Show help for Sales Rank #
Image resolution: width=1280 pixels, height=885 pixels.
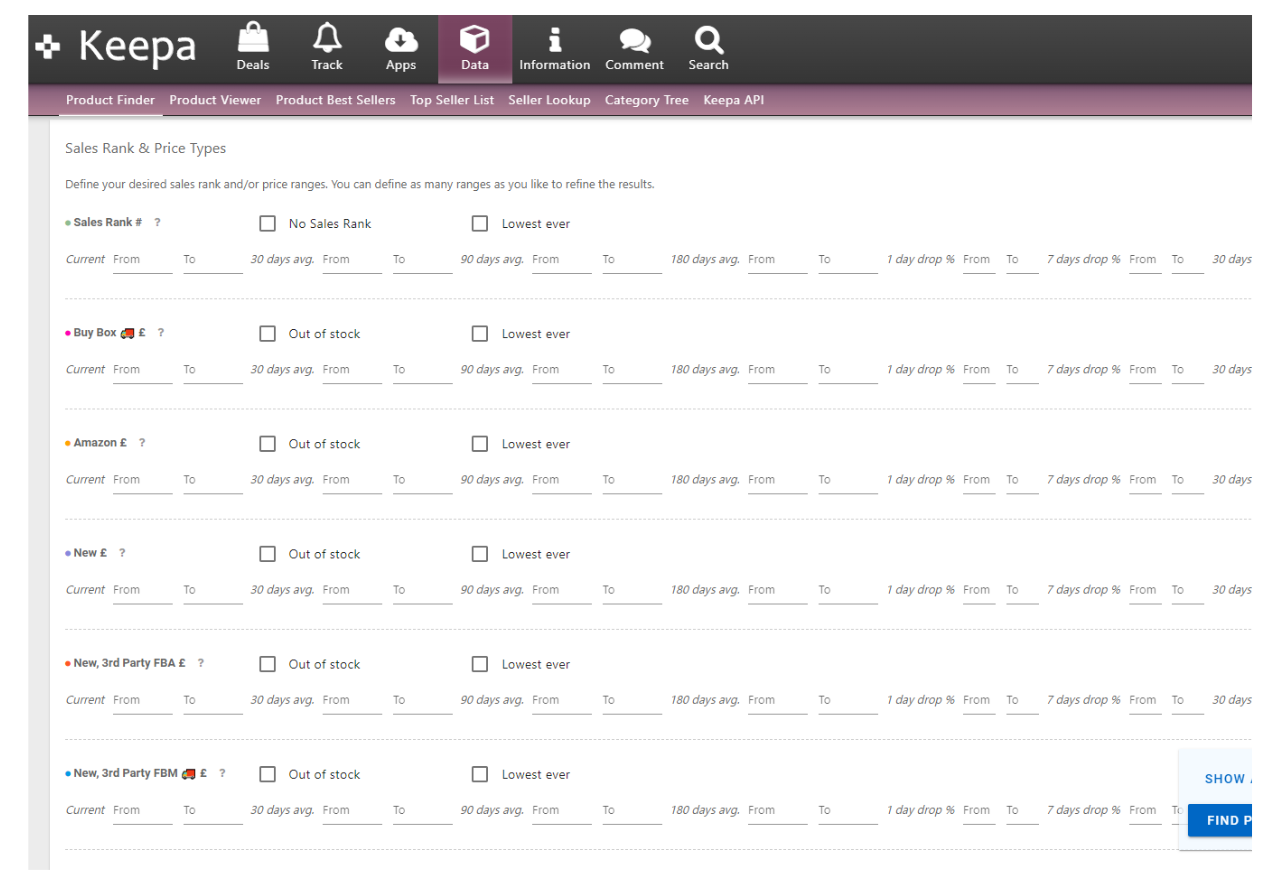(157, 223)
